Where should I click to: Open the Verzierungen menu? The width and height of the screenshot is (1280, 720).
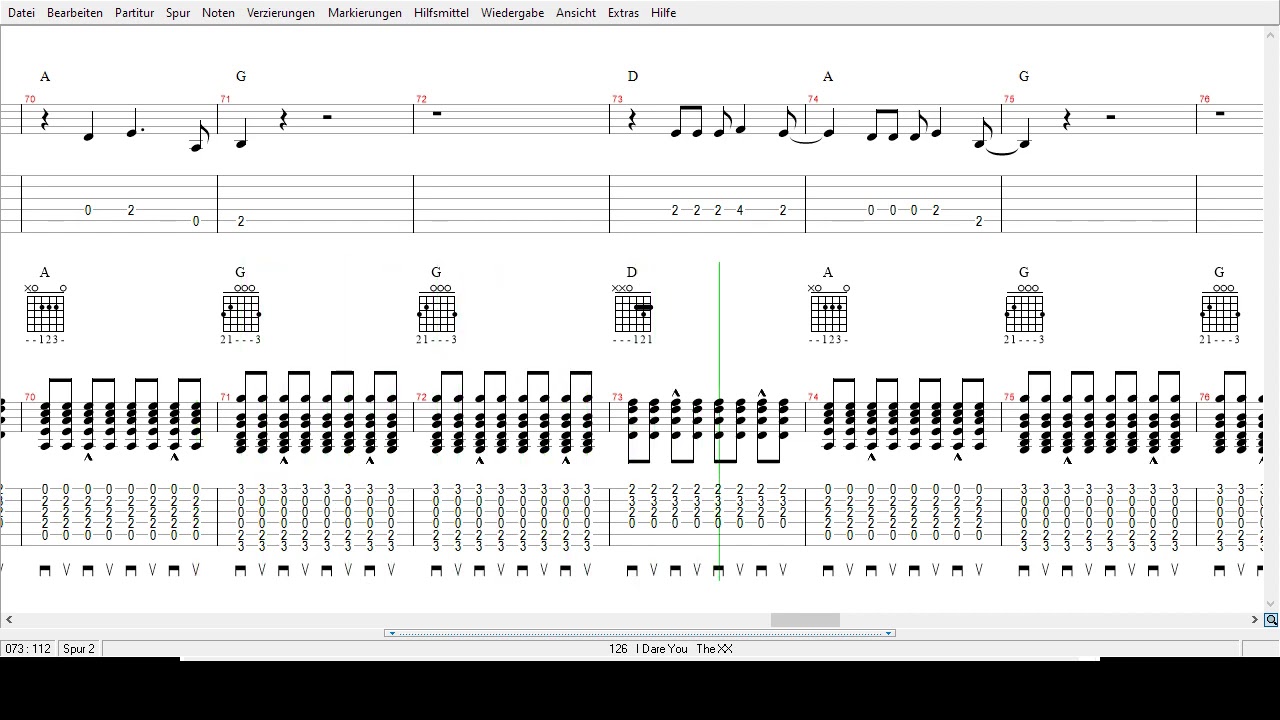coord(281,13)
